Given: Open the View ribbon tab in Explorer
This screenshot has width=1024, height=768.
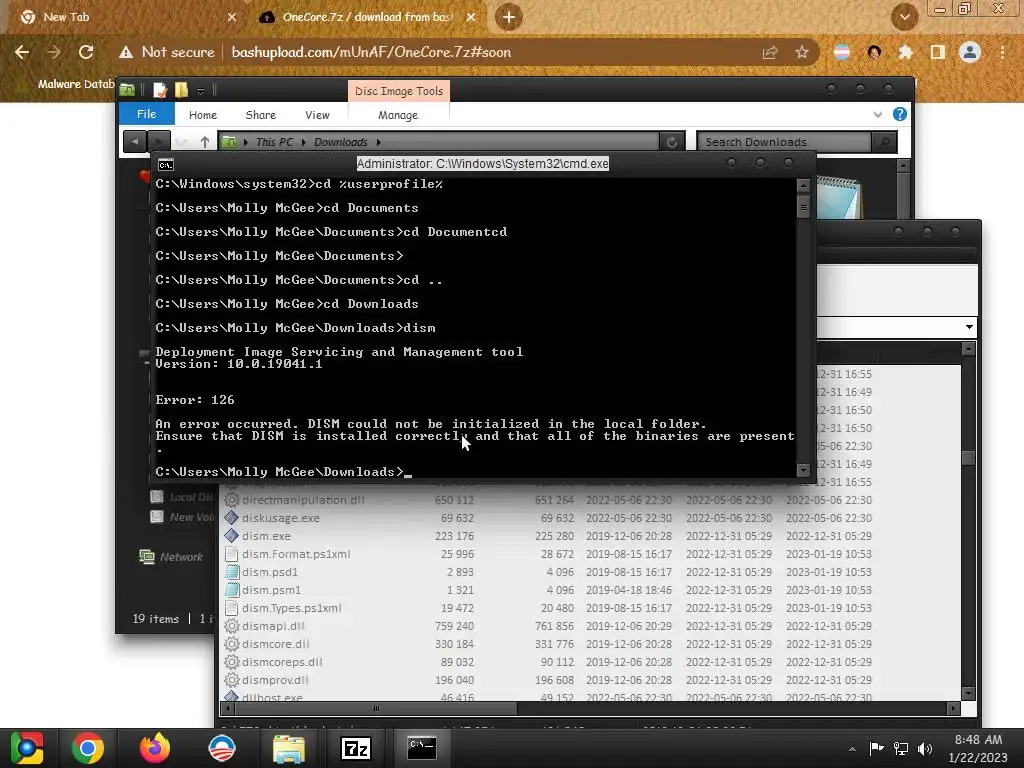Looking at the screenshot, I should [317, 115].
